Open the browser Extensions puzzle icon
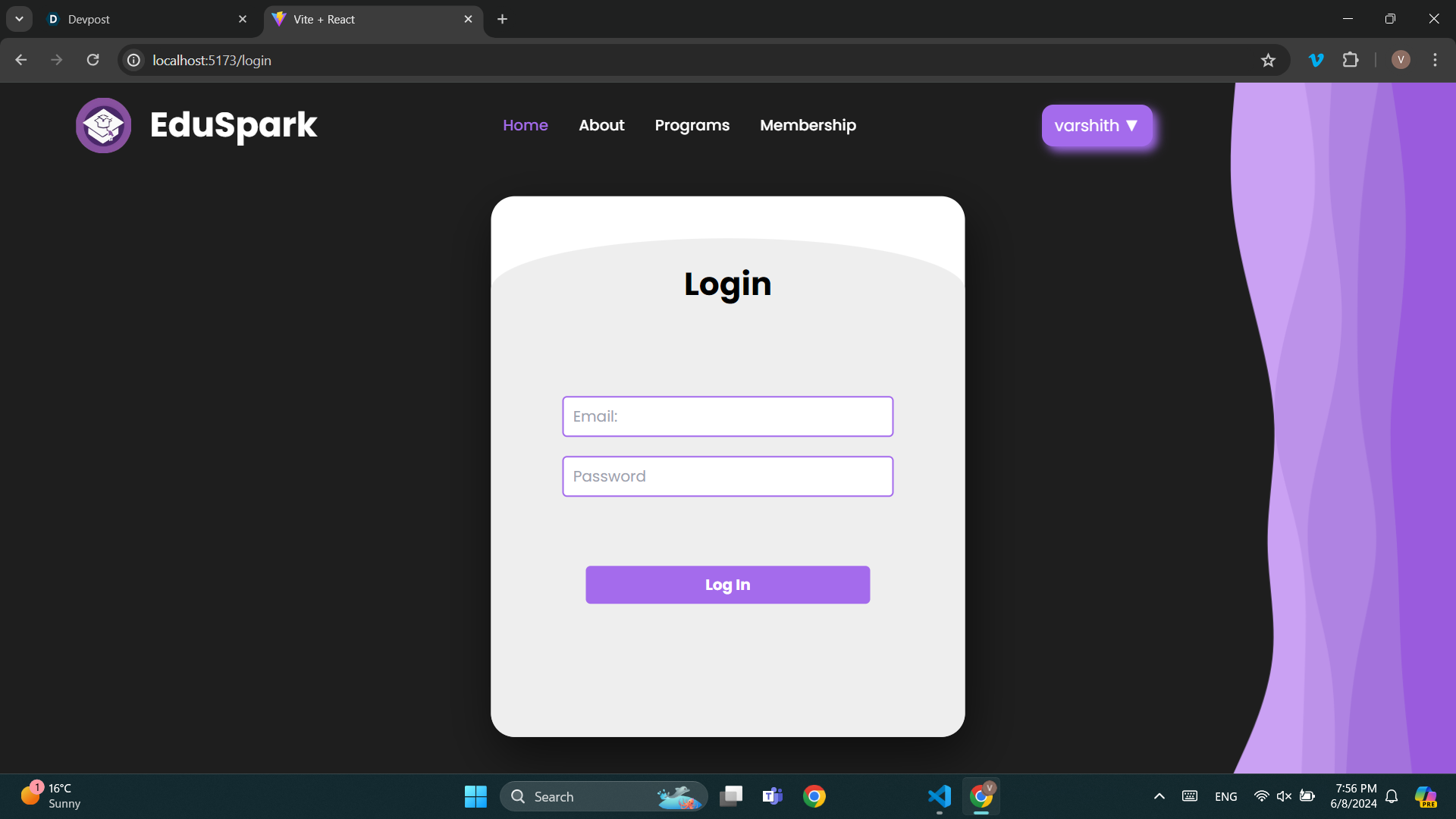 click(1351, 60)
